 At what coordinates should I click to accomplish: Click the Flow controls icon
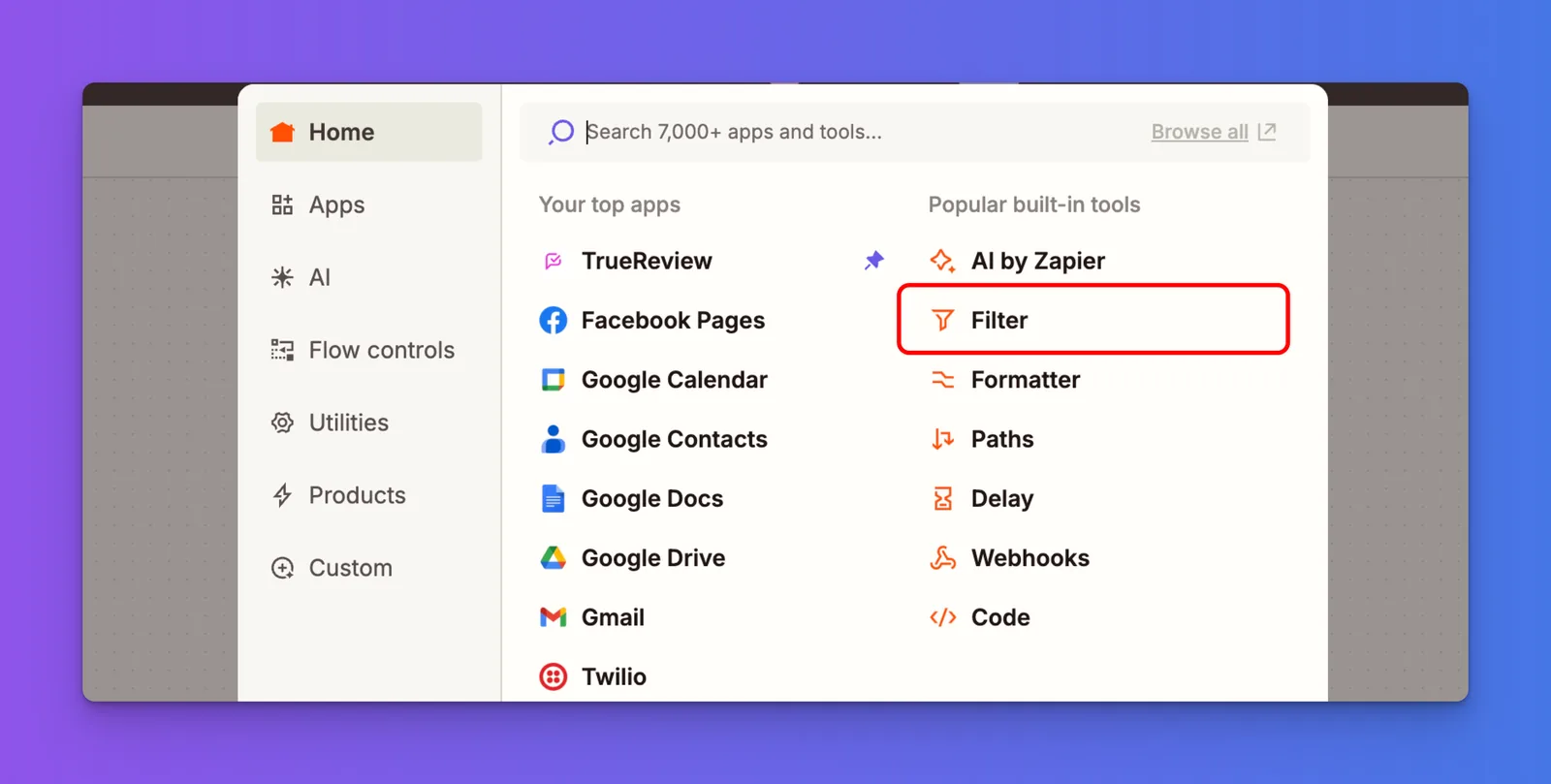tap(282, 350)
